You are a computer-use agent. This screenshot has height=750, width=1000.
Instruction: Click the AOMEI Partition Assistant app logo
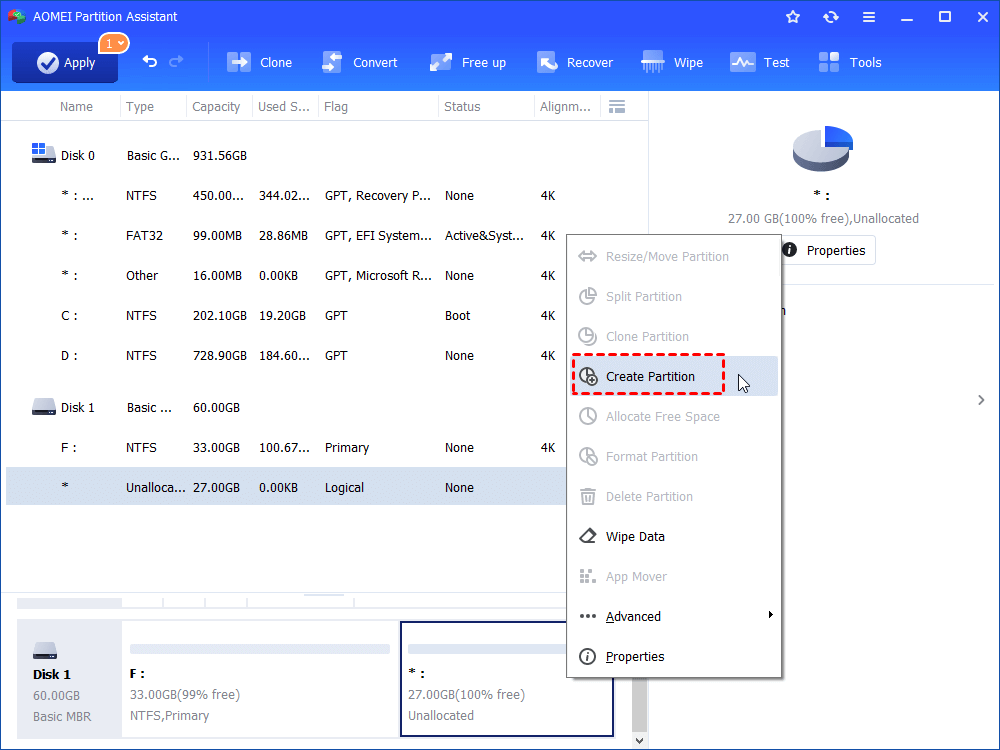(17, 17)
